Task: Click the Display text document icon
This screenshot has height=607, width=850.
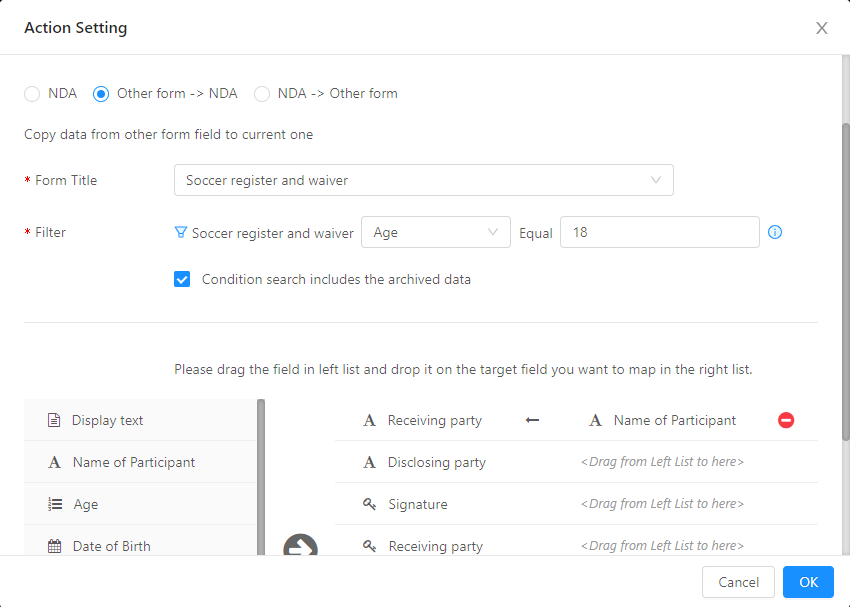Action: 54,420
